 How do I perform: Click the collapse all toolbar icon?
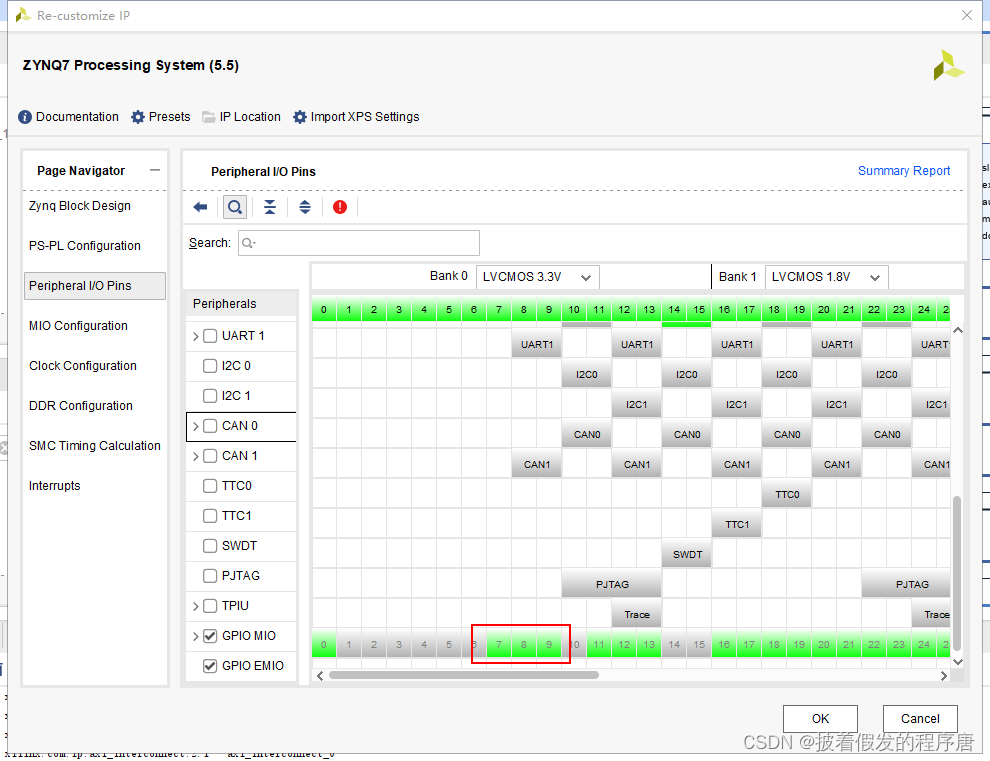click(x=270, y=207)
